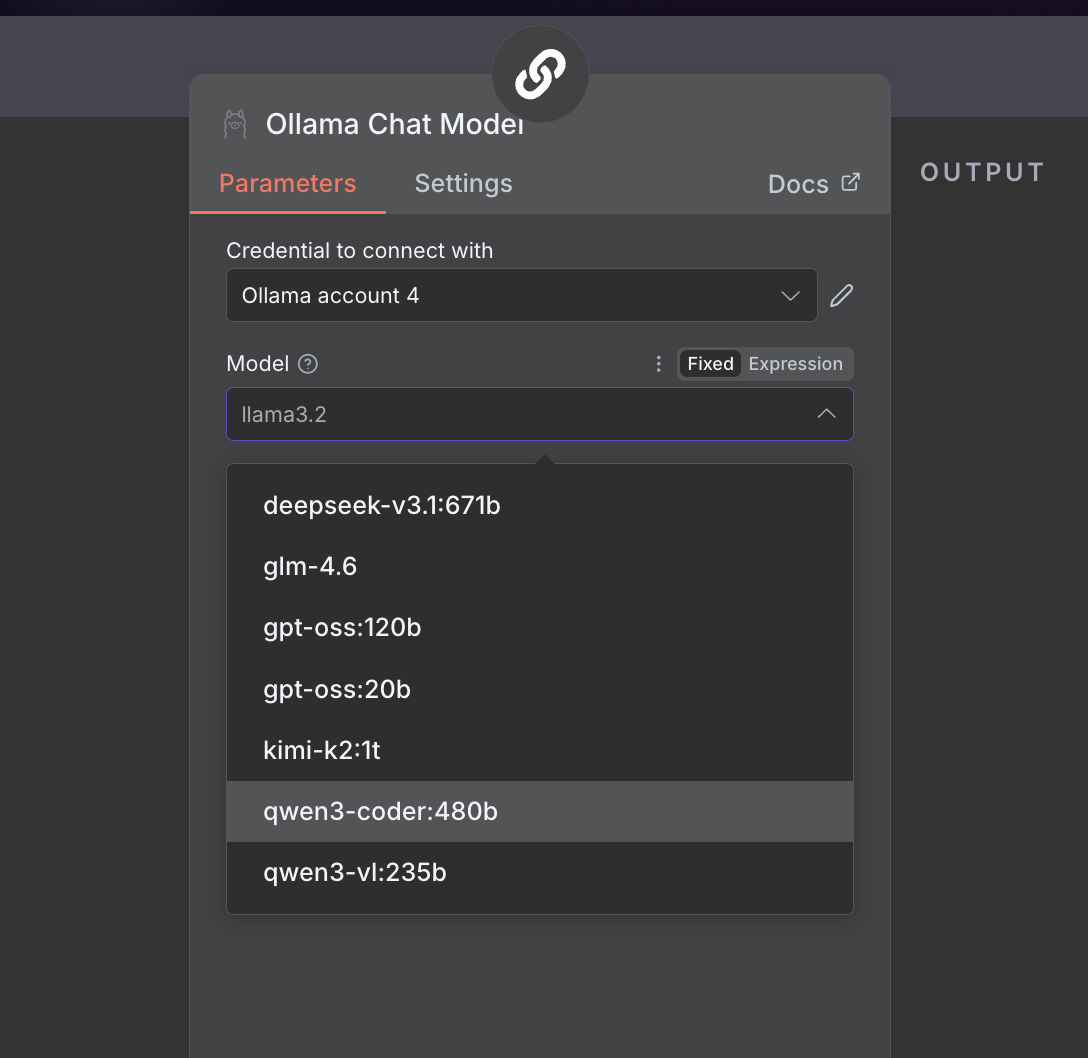Pick gpt-oss:120b from the list
The width and height of the screenshot is (1088, 1058).
342,628
